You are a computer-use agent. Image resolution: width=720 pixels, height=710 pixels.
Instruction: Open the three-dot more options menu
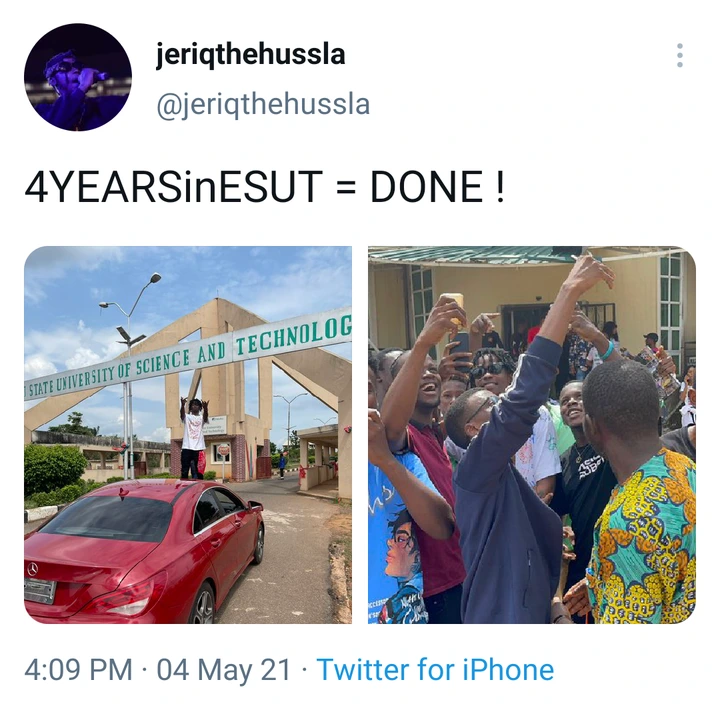point(680,56)
